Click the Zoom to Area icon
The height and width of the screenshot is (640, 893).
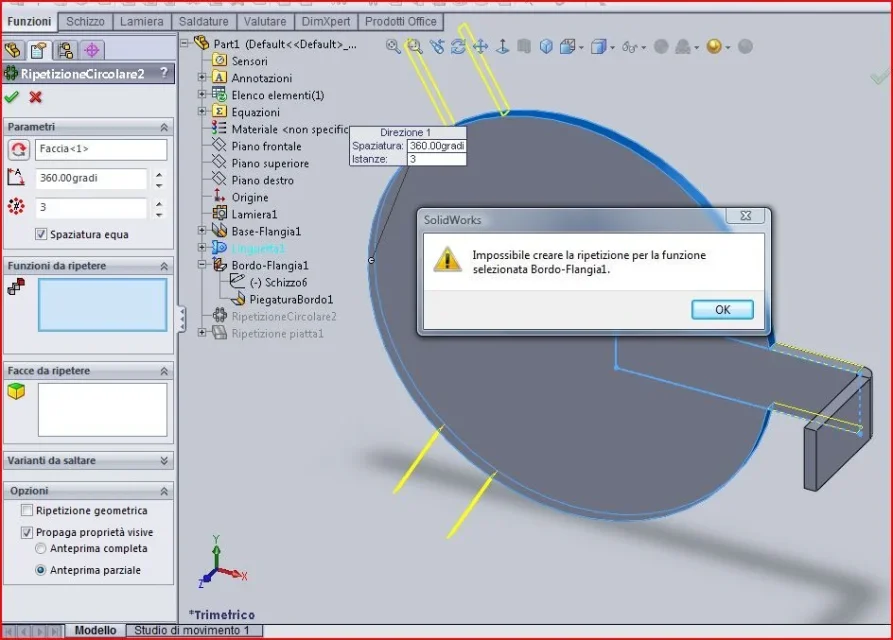(x=415, y=47)
